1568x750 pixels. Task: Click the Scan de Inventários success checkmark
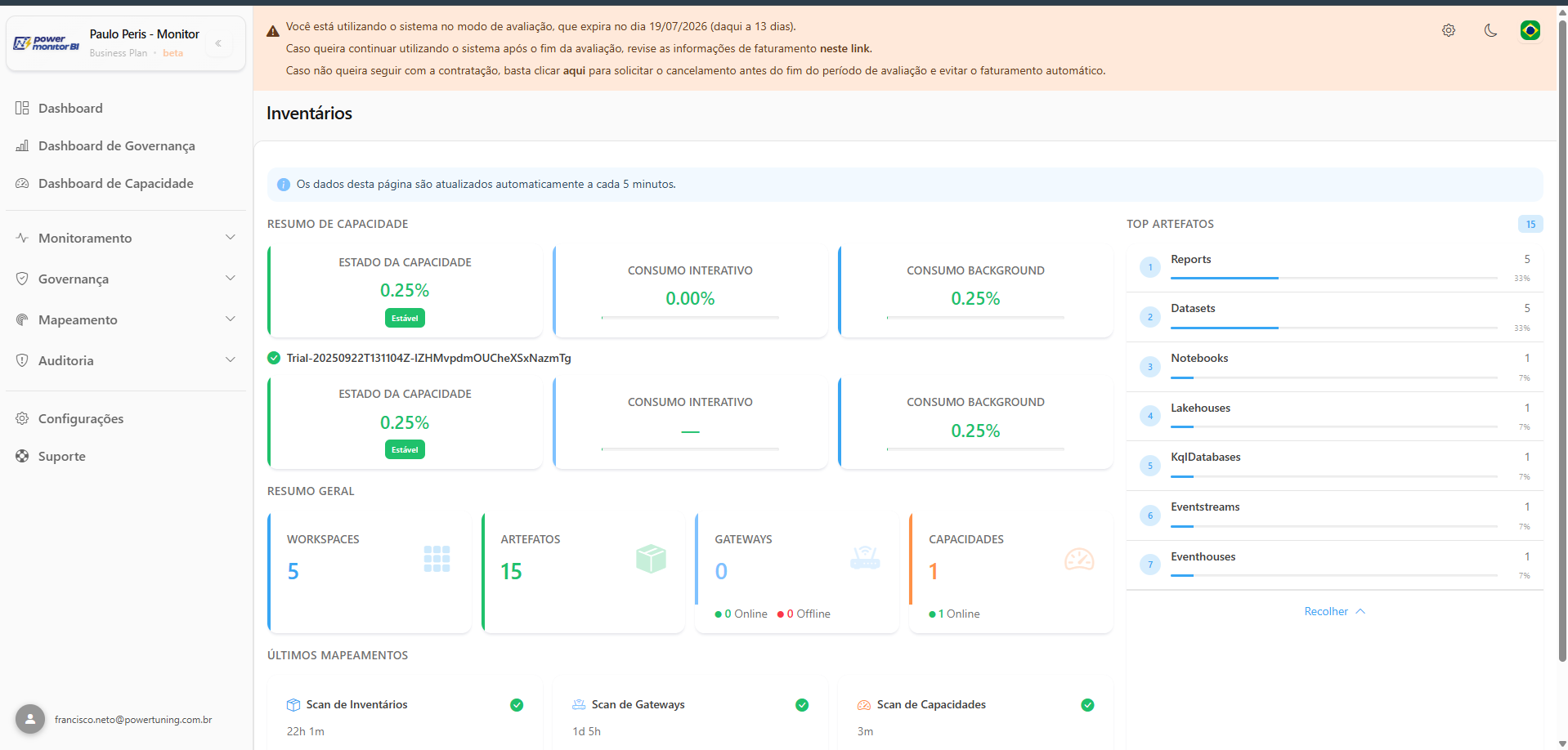coord(517,705)
